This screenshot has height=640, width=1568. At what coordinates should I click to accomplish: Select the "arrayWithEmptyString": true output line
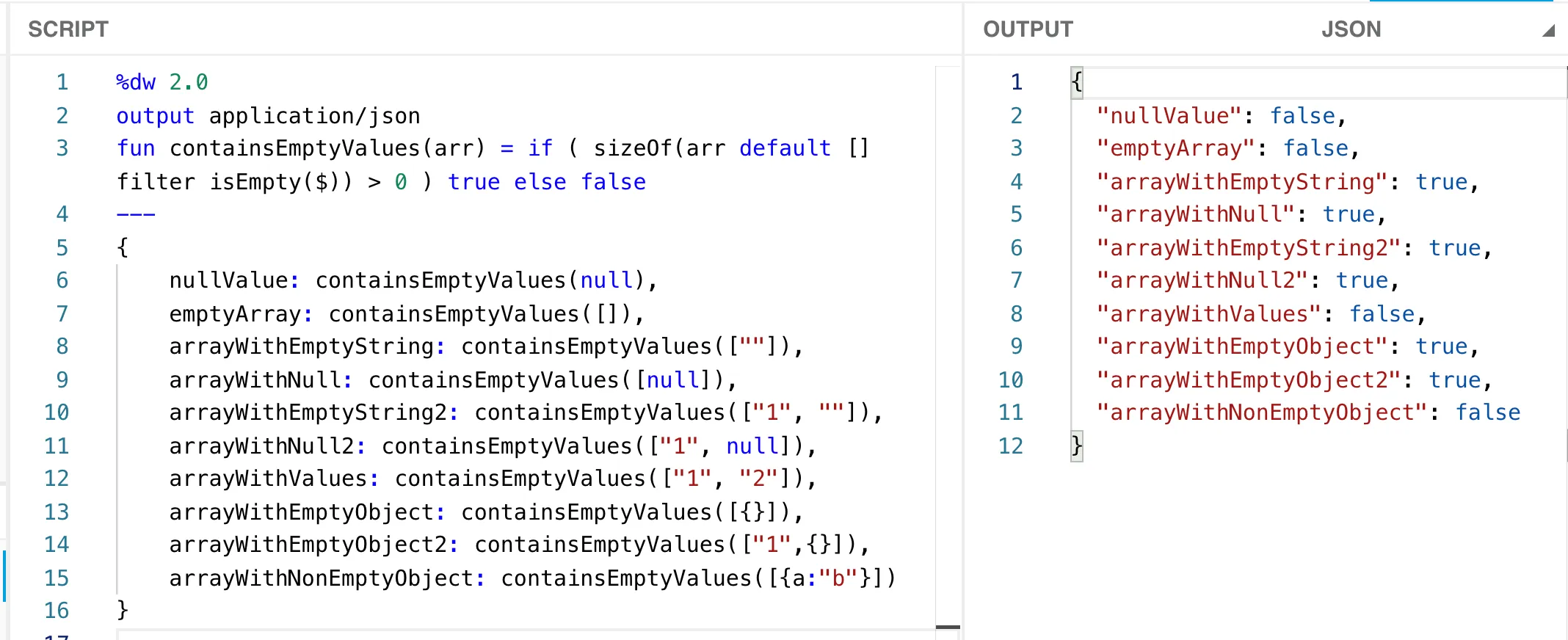point(1288,182)
